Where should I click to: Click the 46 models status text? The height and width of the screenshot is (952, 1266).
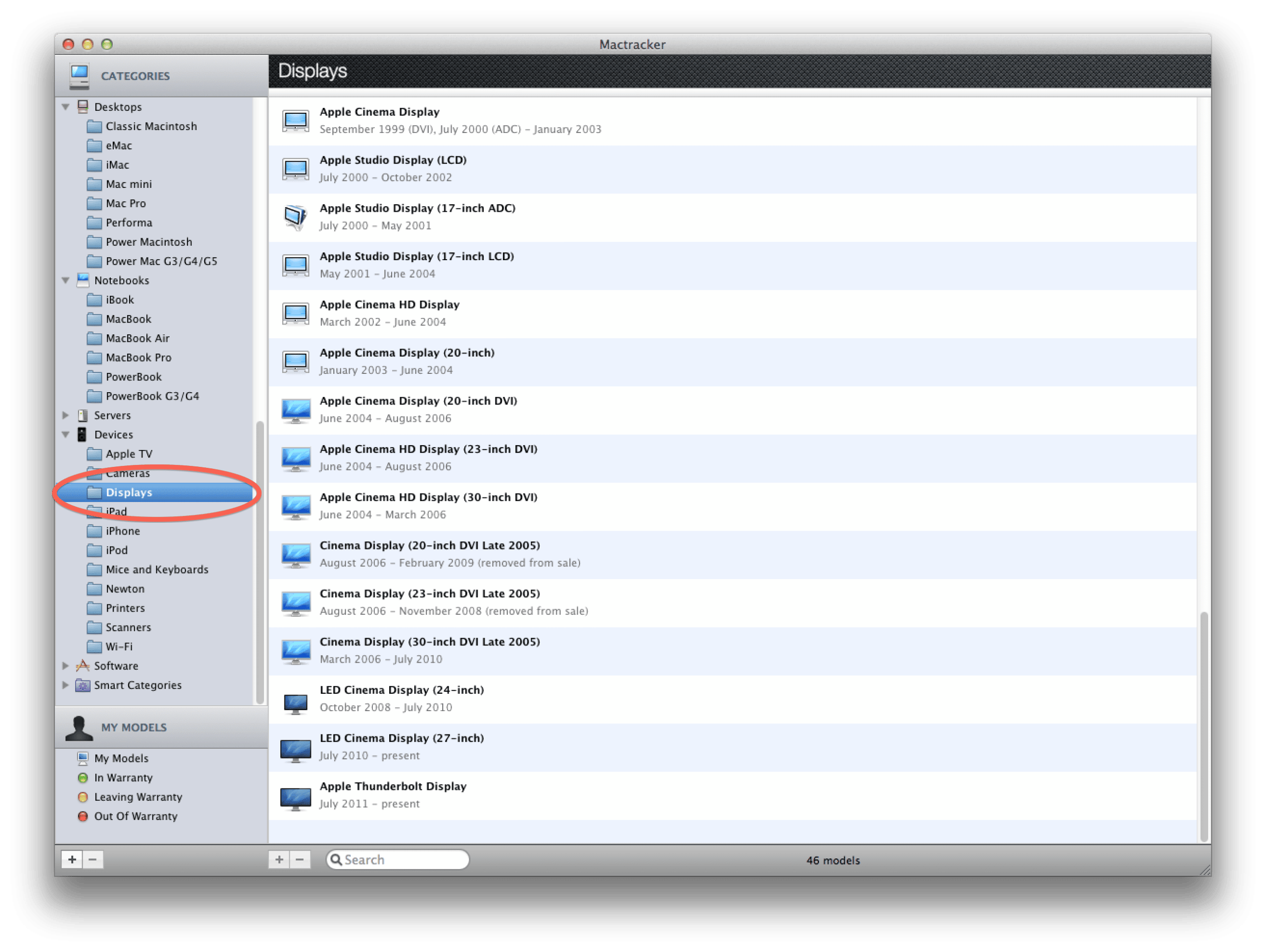click(833, 861)
